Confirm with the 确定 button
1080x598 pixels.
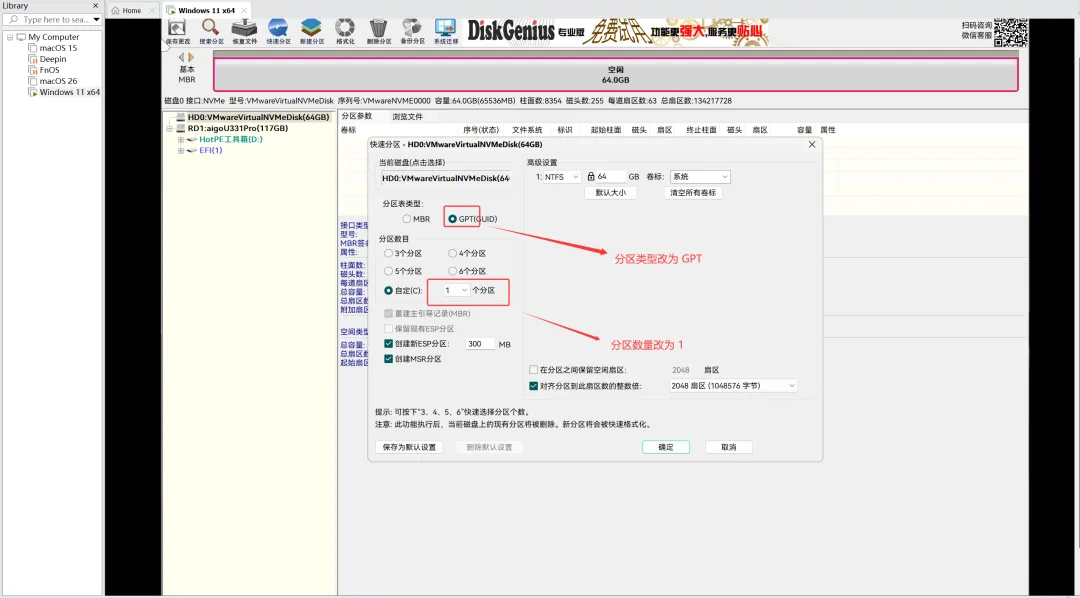click(x=666, y=447)
